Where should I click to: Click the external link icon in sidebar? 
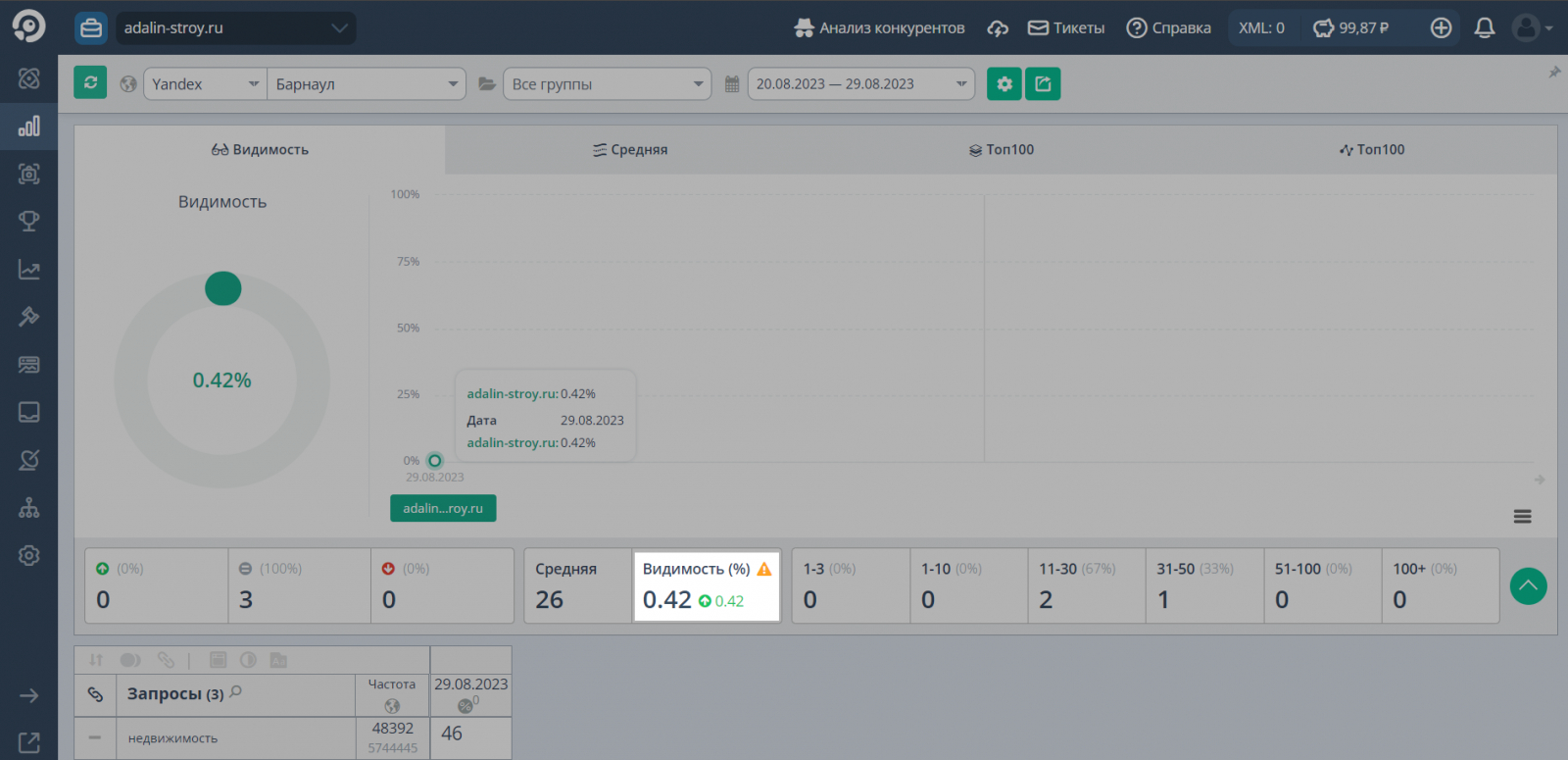pos(29,743)
